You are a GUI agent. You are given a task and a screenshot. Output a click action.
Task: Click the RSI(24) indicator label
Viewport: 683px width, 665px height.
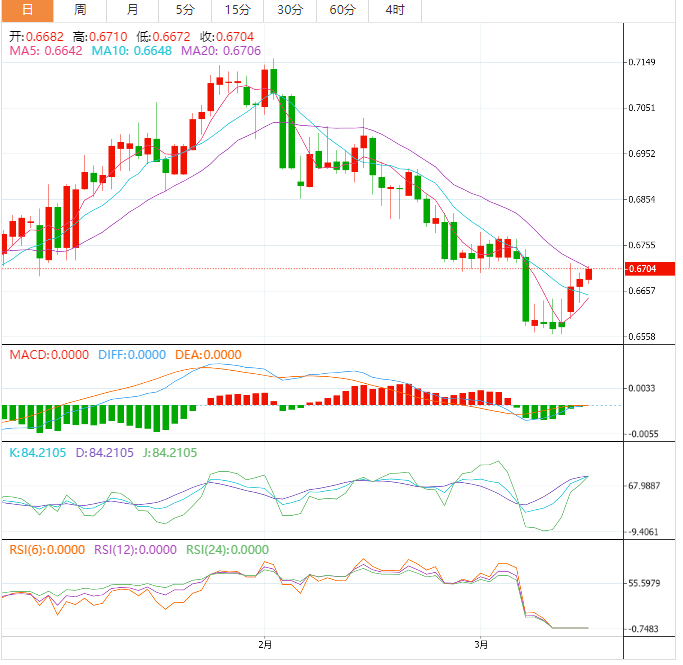click(x=227, y=549)
